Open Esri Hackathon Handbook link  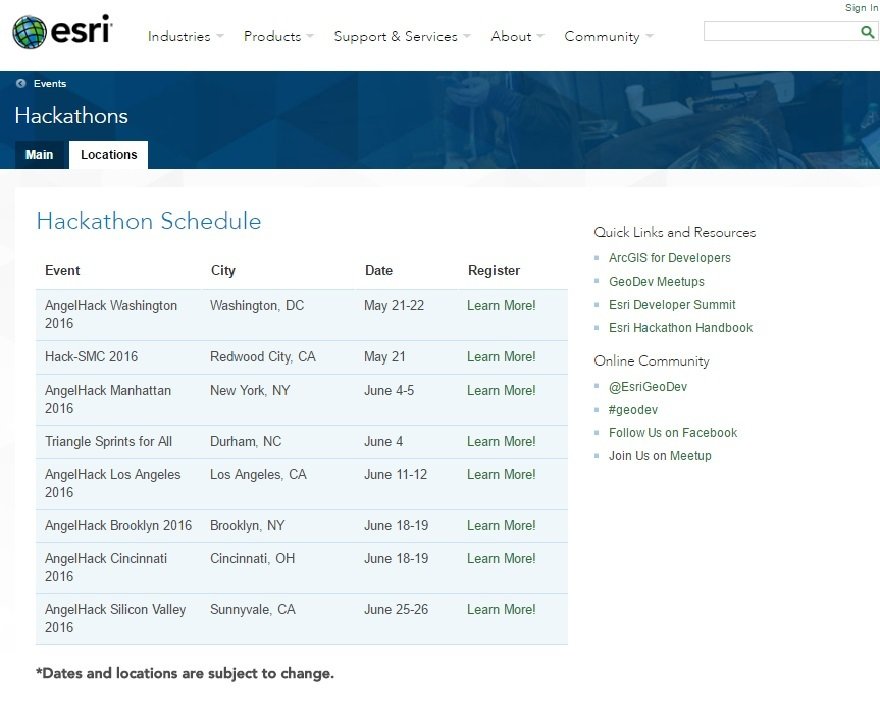tap(681, 328)
